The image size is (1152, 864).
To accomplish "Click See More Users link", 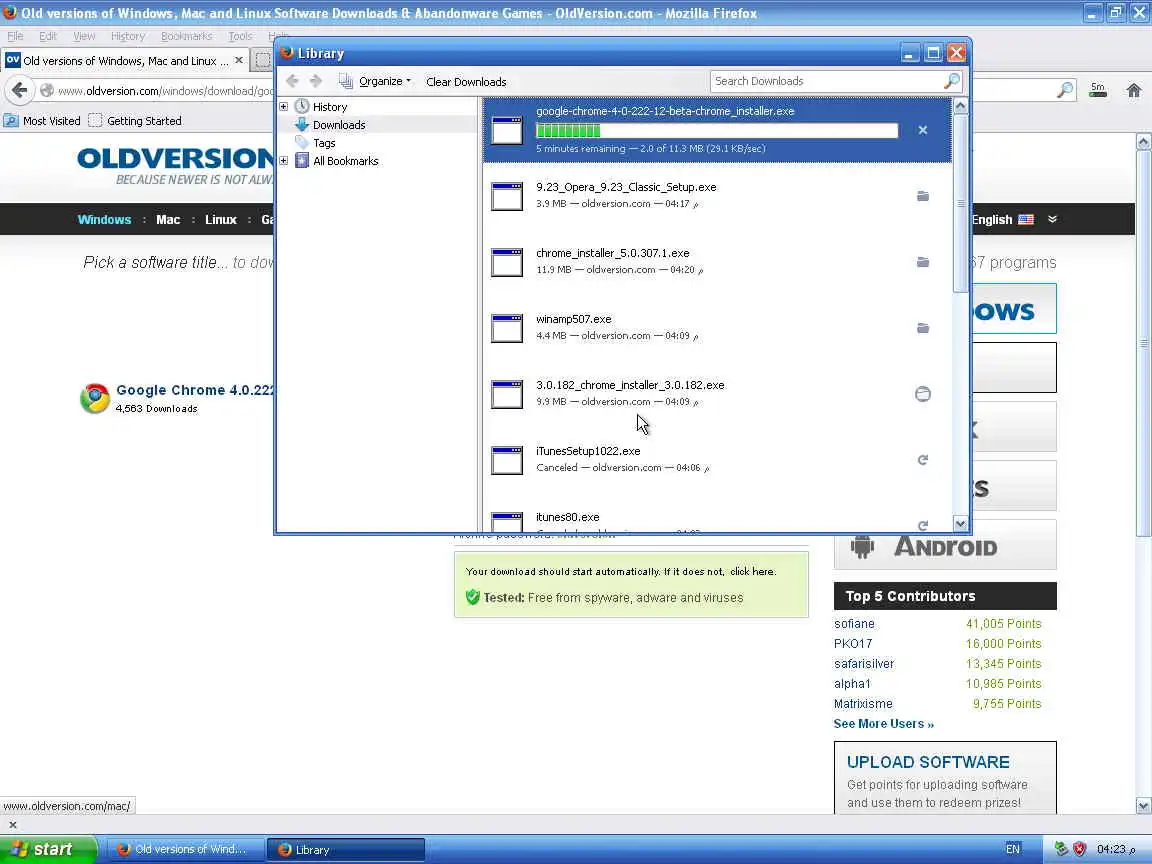I will pyautogui.click(x=883, y=724).
